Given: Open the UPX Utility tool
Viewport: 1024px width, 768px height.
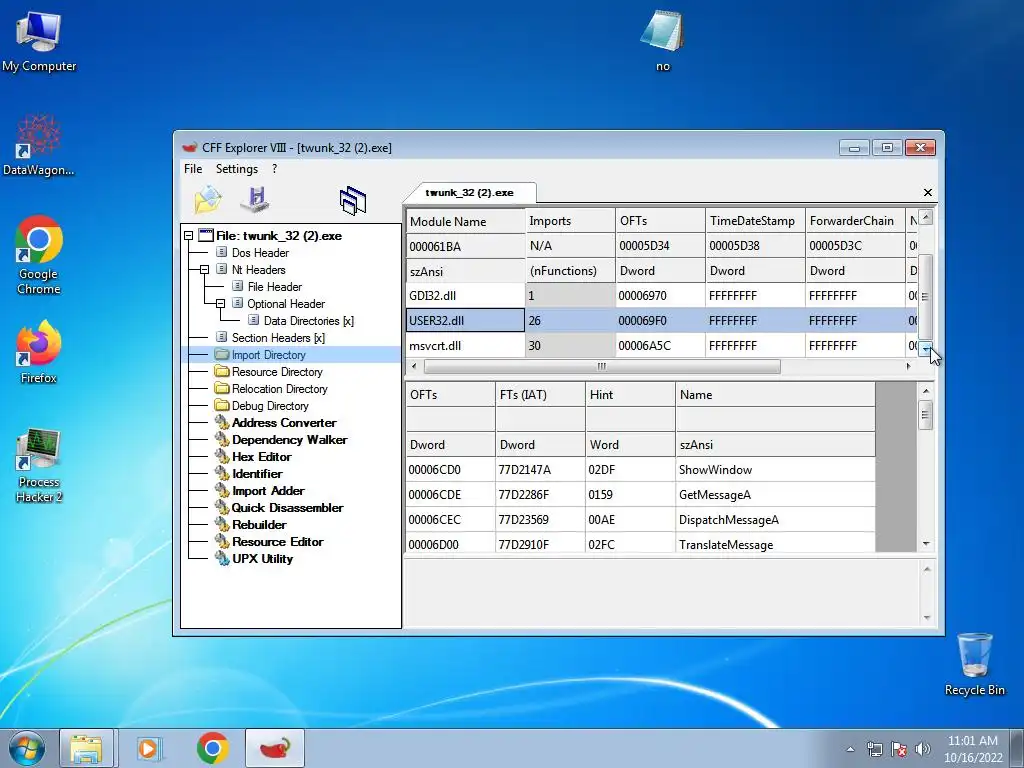Looking at the screenshot, I should [262, 558].
